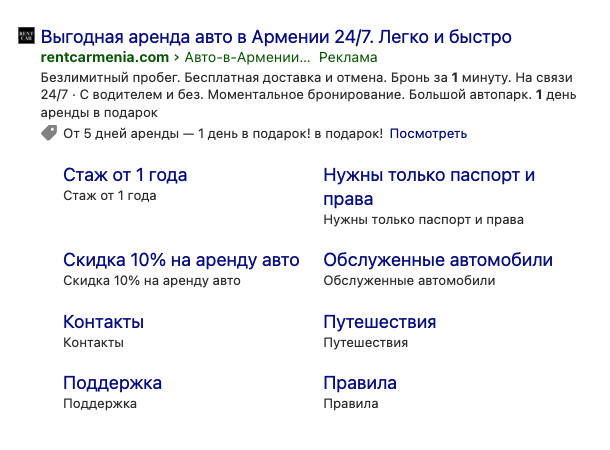Viewport: 610px width, 450px height.
Task: Click small gray caption beneath 'Поддержка' heading
Action: [99, 404]
